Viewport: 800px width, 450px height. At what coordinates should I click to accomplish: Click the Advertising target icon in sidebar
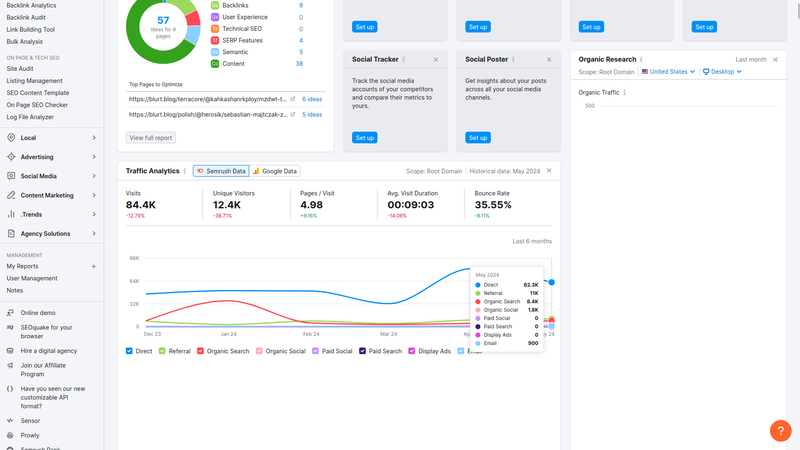[11, 157]
